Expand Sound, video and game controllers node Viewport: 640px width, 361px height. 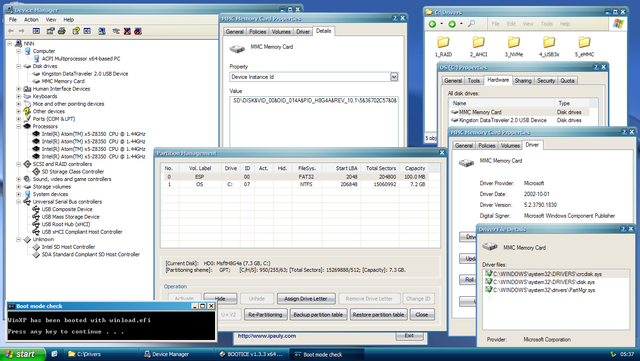(x=18, y=179)
